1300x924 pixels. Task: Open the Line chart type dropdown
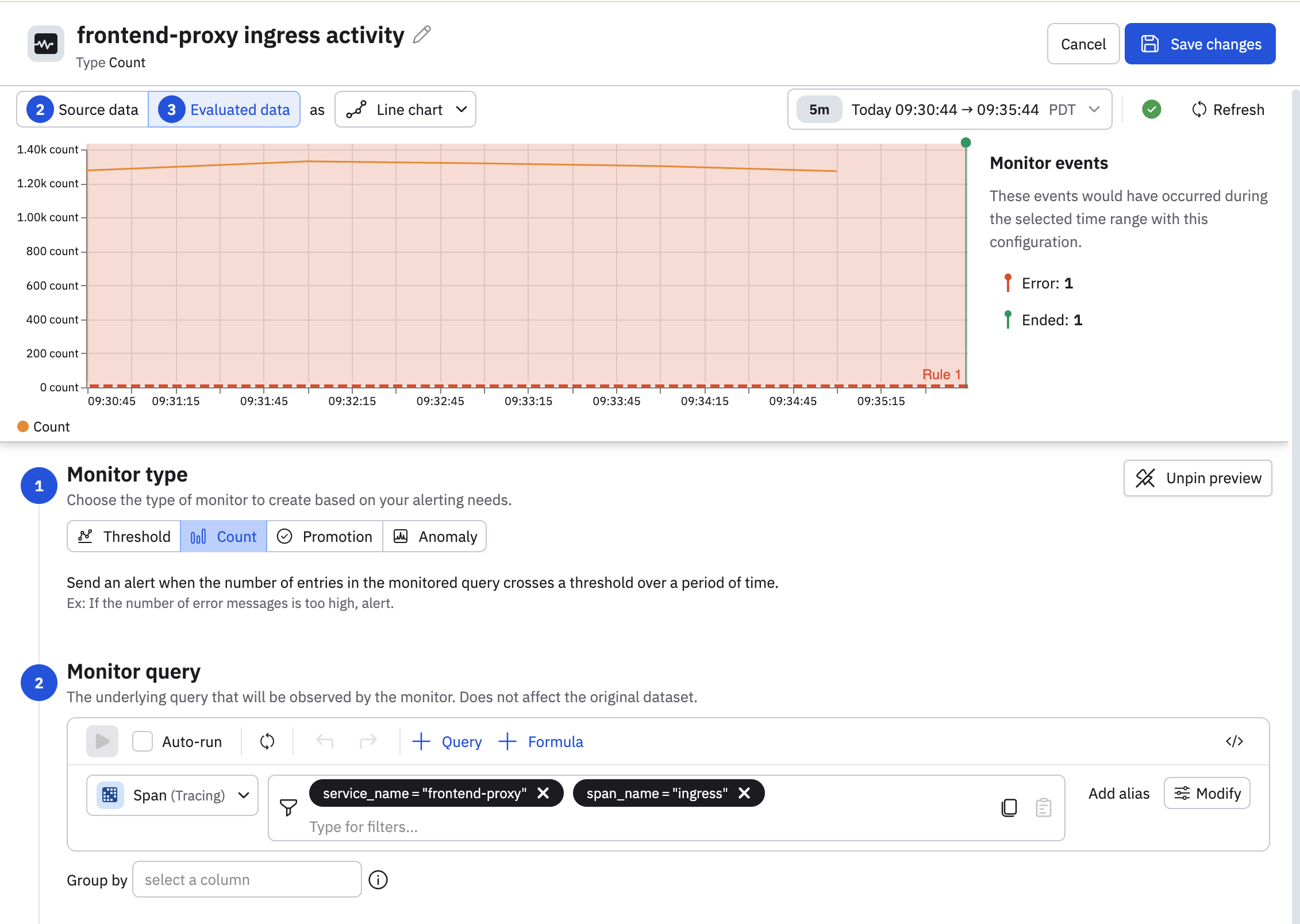pyautogui.click(x=405, y=109)
